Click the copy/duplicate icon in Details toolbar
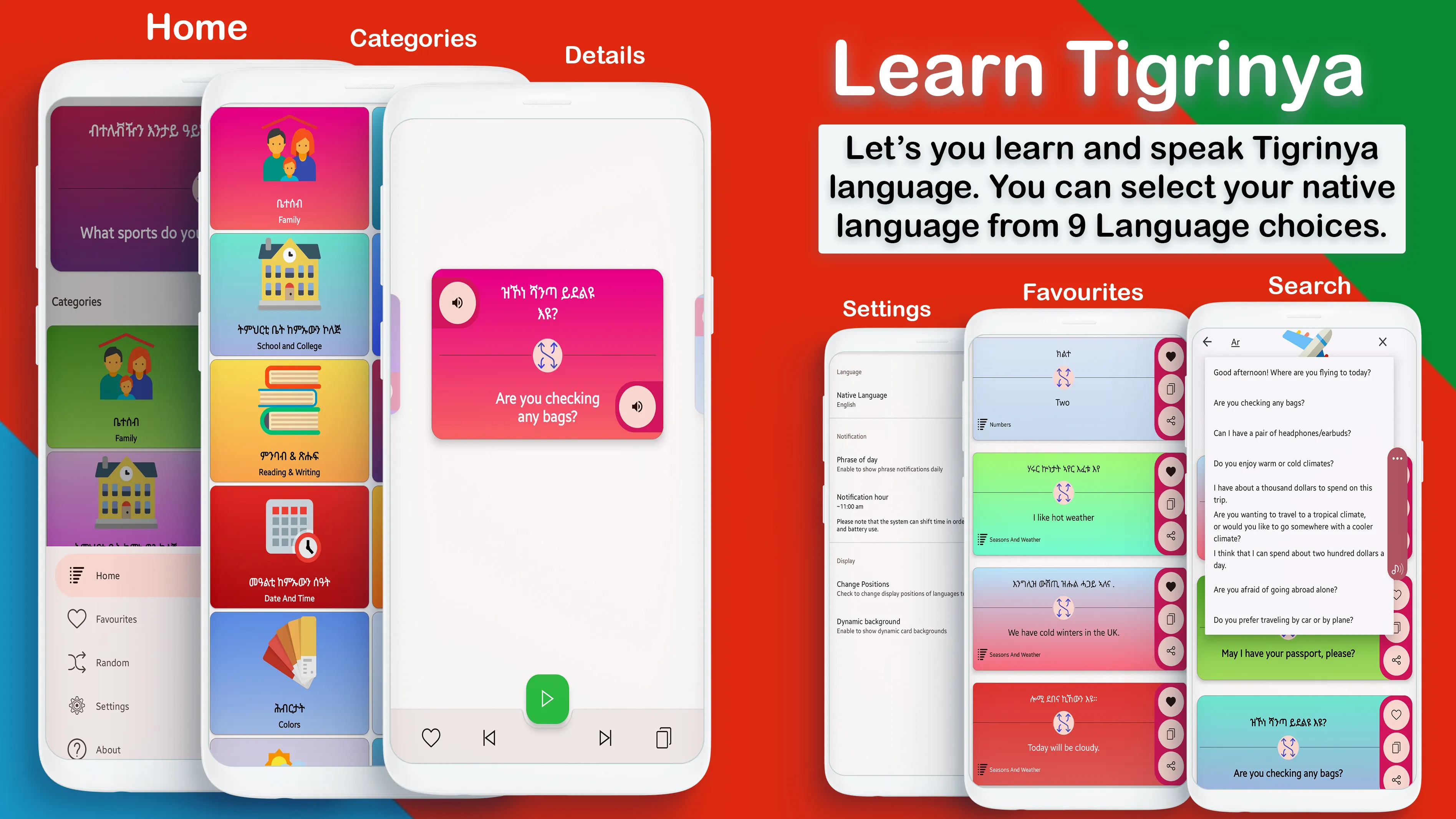The image size is (1456, 819). pyautogui.click(x=663, y=738)
